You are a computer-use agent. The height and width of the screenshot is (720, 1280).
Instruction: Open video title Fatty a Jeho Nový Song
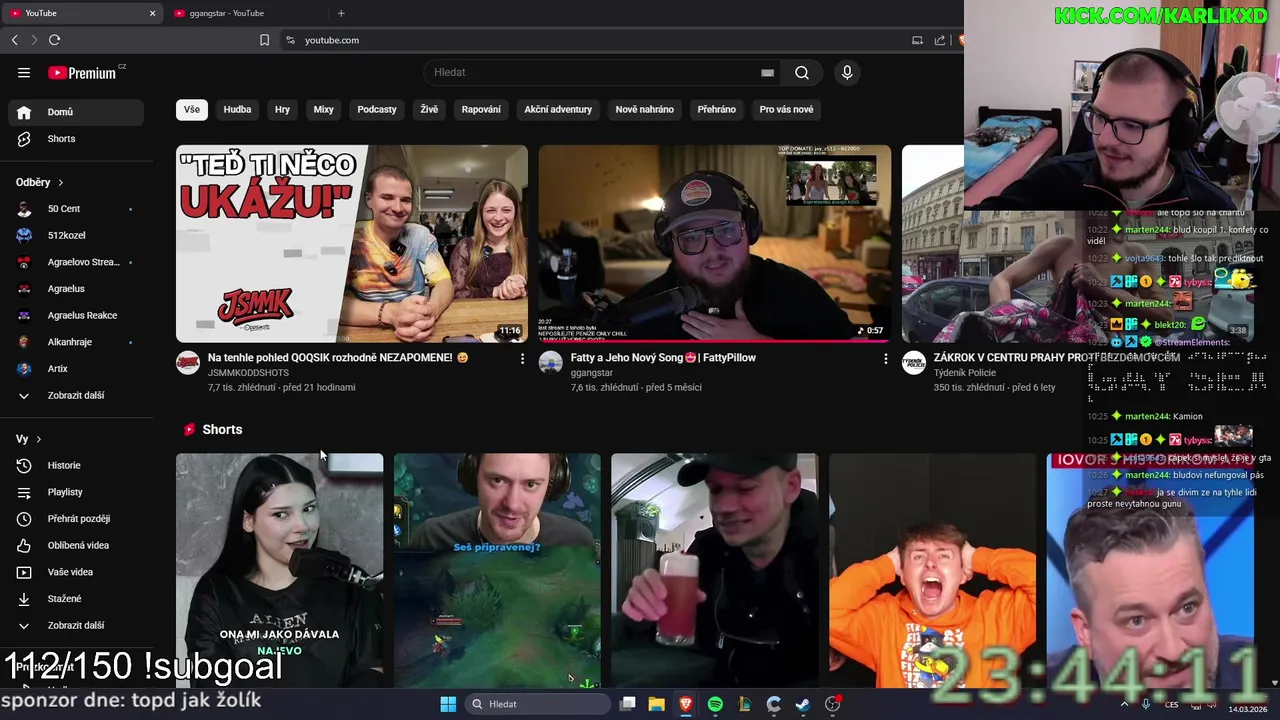(x=663, y=358)
